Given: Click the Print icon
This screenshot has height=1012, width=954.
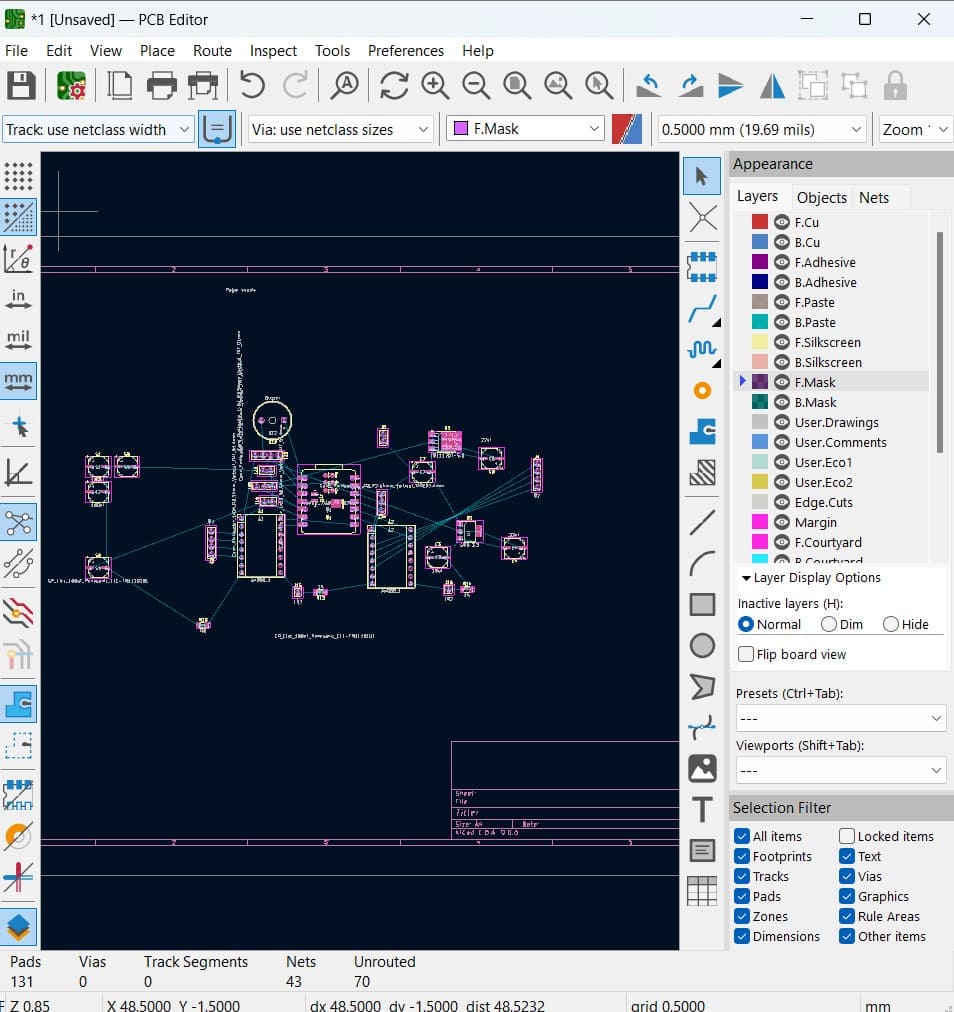Looking at the screenshot, I should tap(161, 85).
